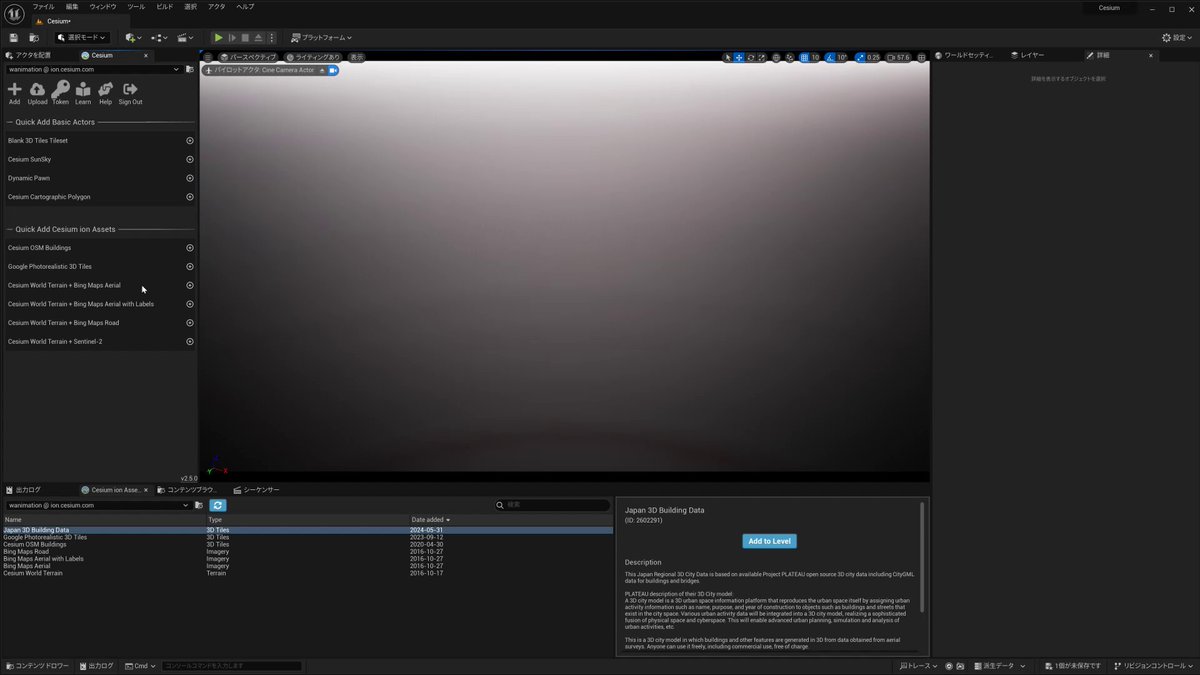This screenshot has width=1200, height=675.
Task: Click the blue refresh assets button
Action: 218,505
